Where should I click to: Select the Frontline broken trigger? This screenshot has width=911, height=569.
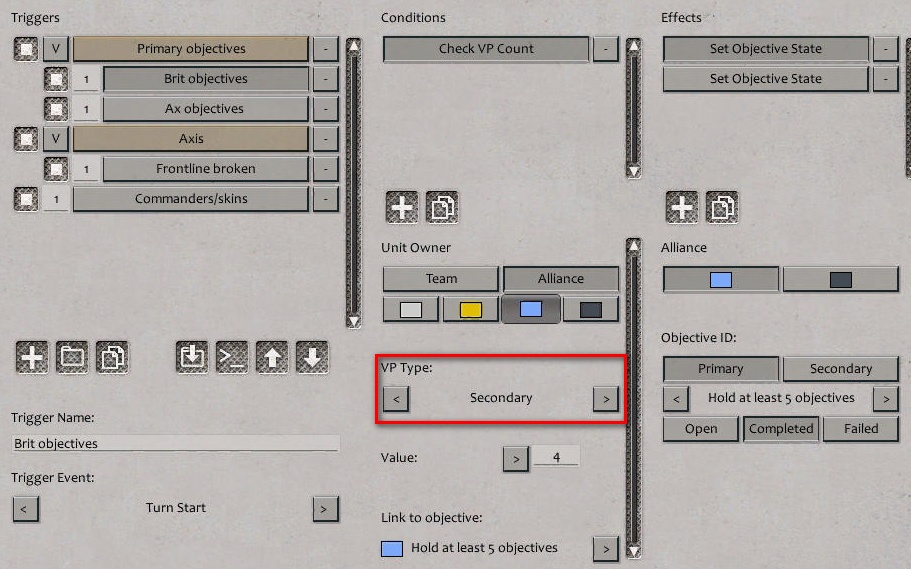206,169
